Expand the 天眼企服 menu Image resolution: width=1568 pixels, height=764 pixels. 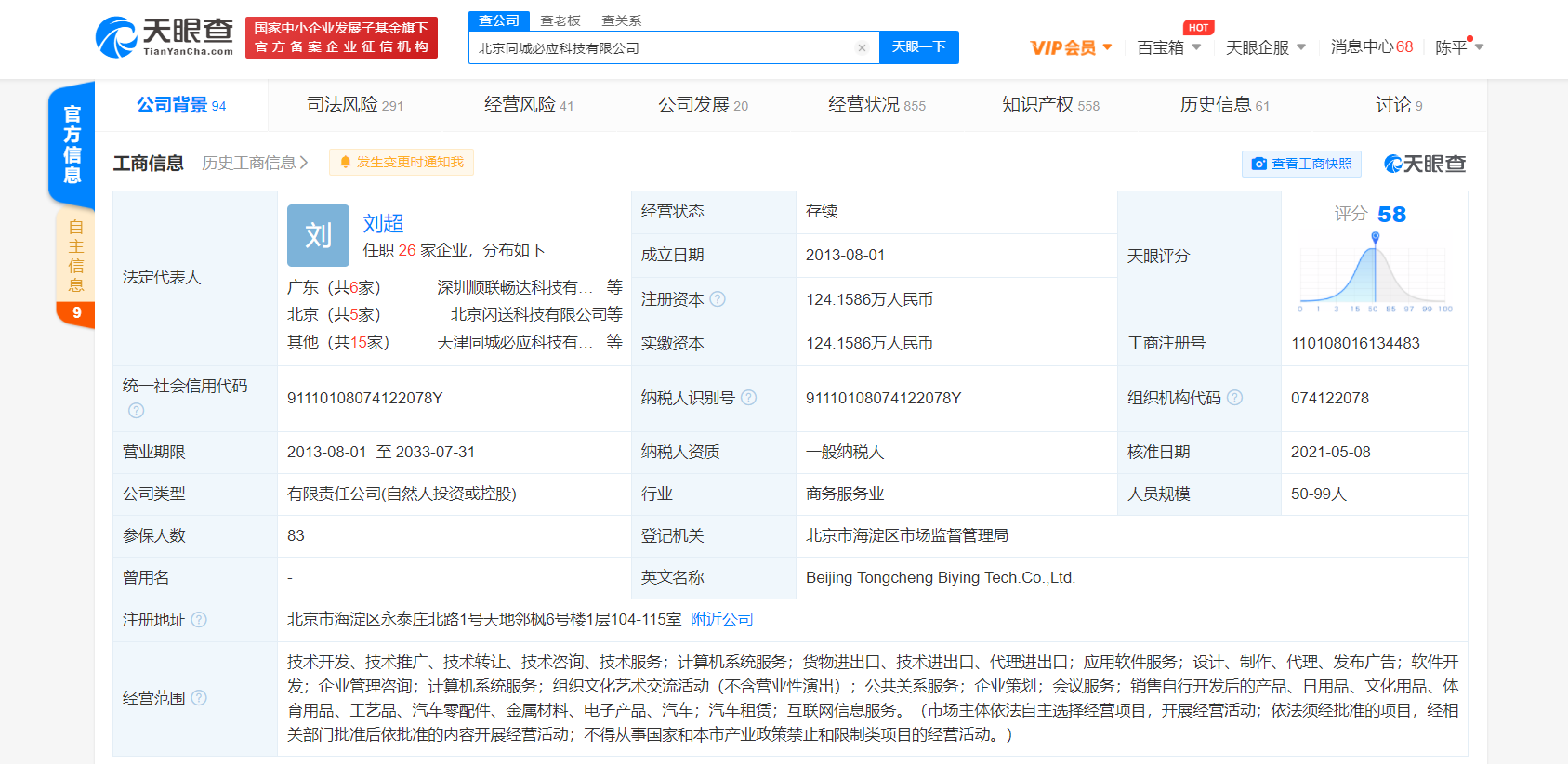pyautogui.click(x=1266, y=47)
